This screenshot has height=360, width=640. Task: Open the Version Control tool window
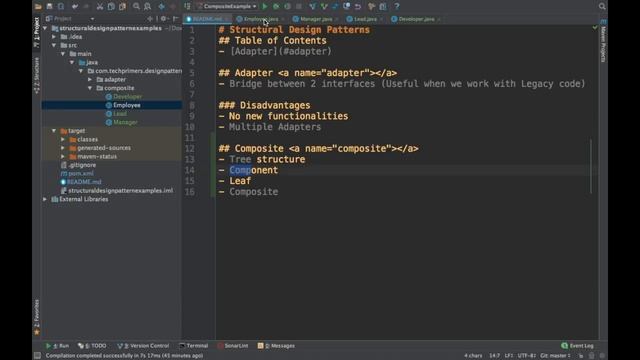click(x=143, y=346)
